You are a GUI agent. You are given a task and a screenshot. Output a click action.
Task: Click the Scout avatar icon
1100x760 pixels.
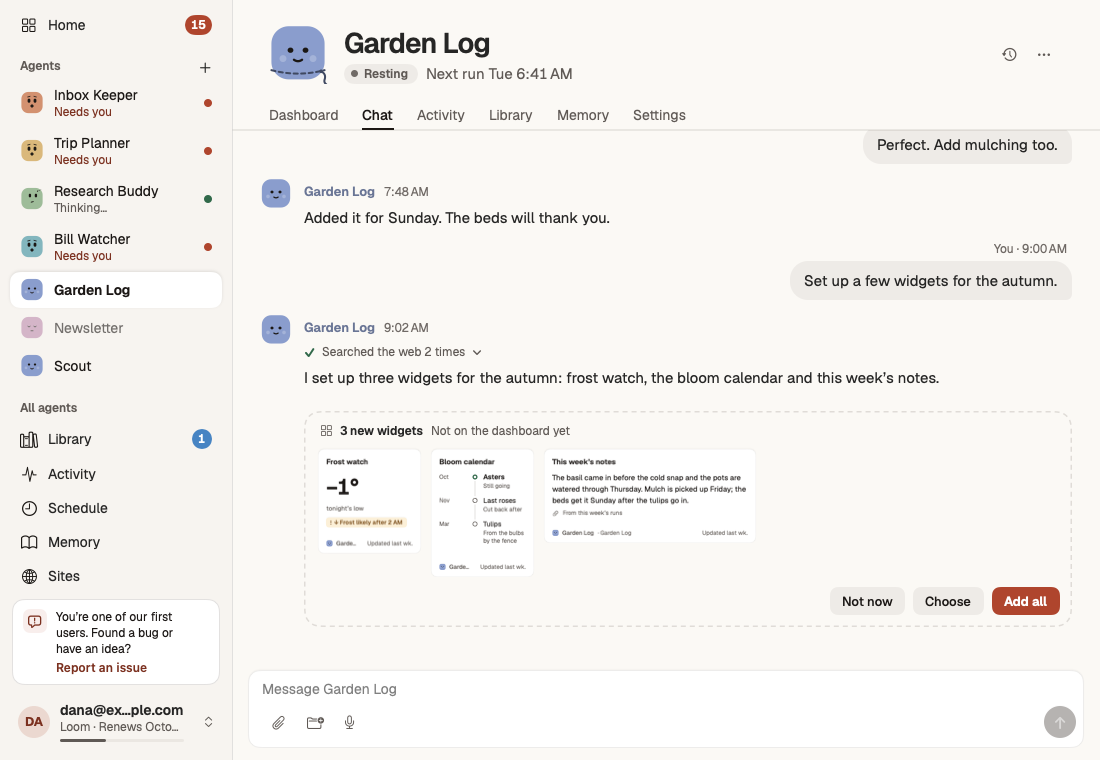click(32, 366)
